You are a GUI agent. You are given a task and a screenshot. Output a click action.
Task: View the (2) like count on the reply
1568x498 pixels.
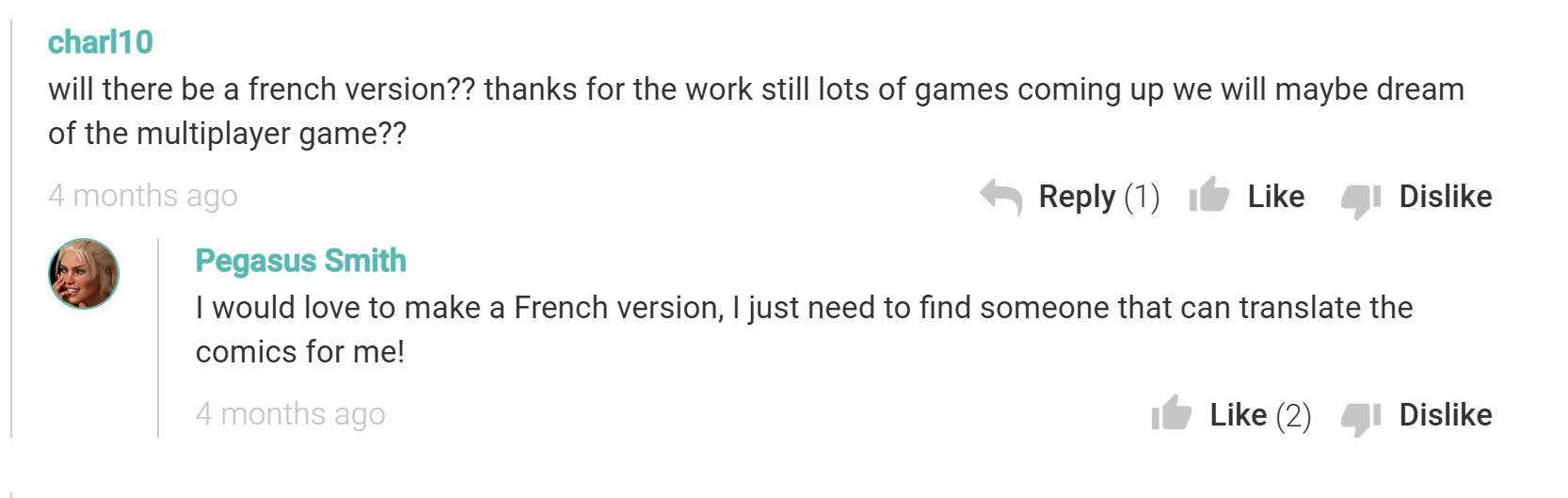click(1293, 415)
